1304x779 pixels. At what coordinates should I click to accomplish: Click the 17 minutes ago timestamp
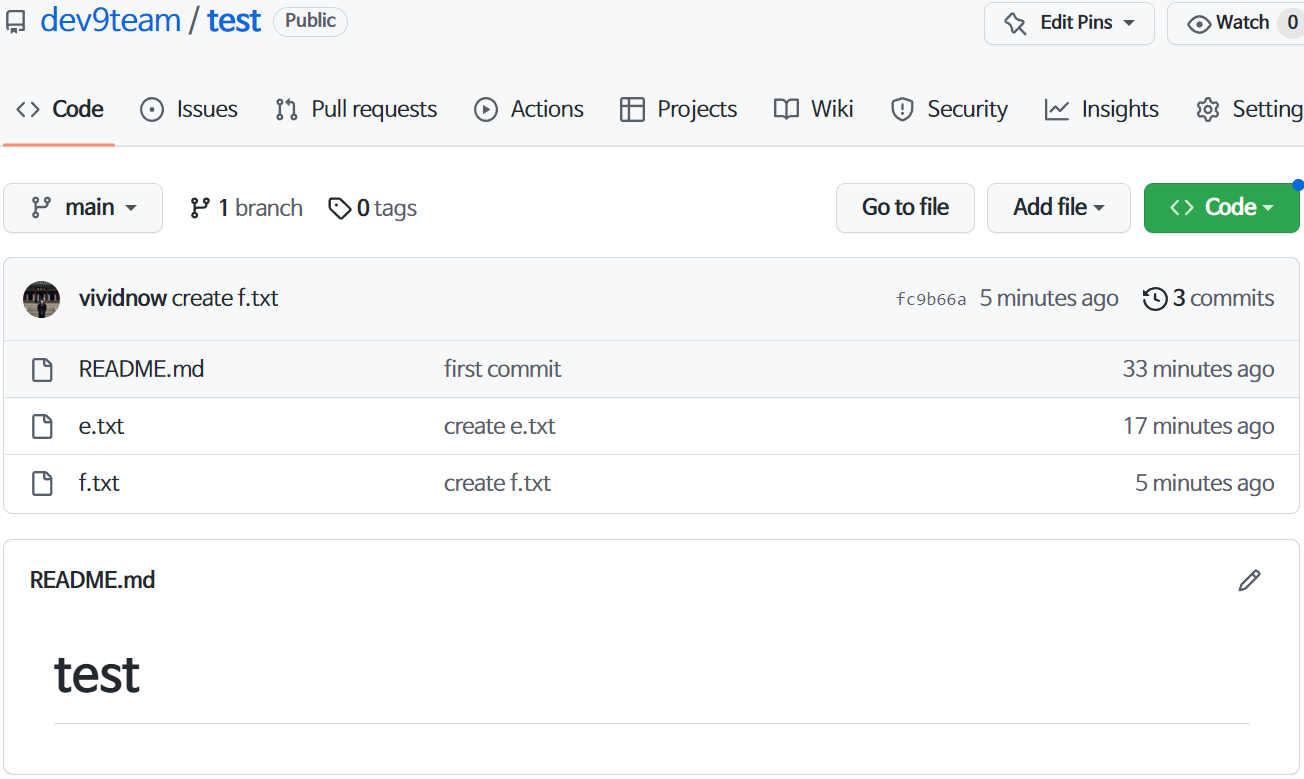pos(1198,426)
